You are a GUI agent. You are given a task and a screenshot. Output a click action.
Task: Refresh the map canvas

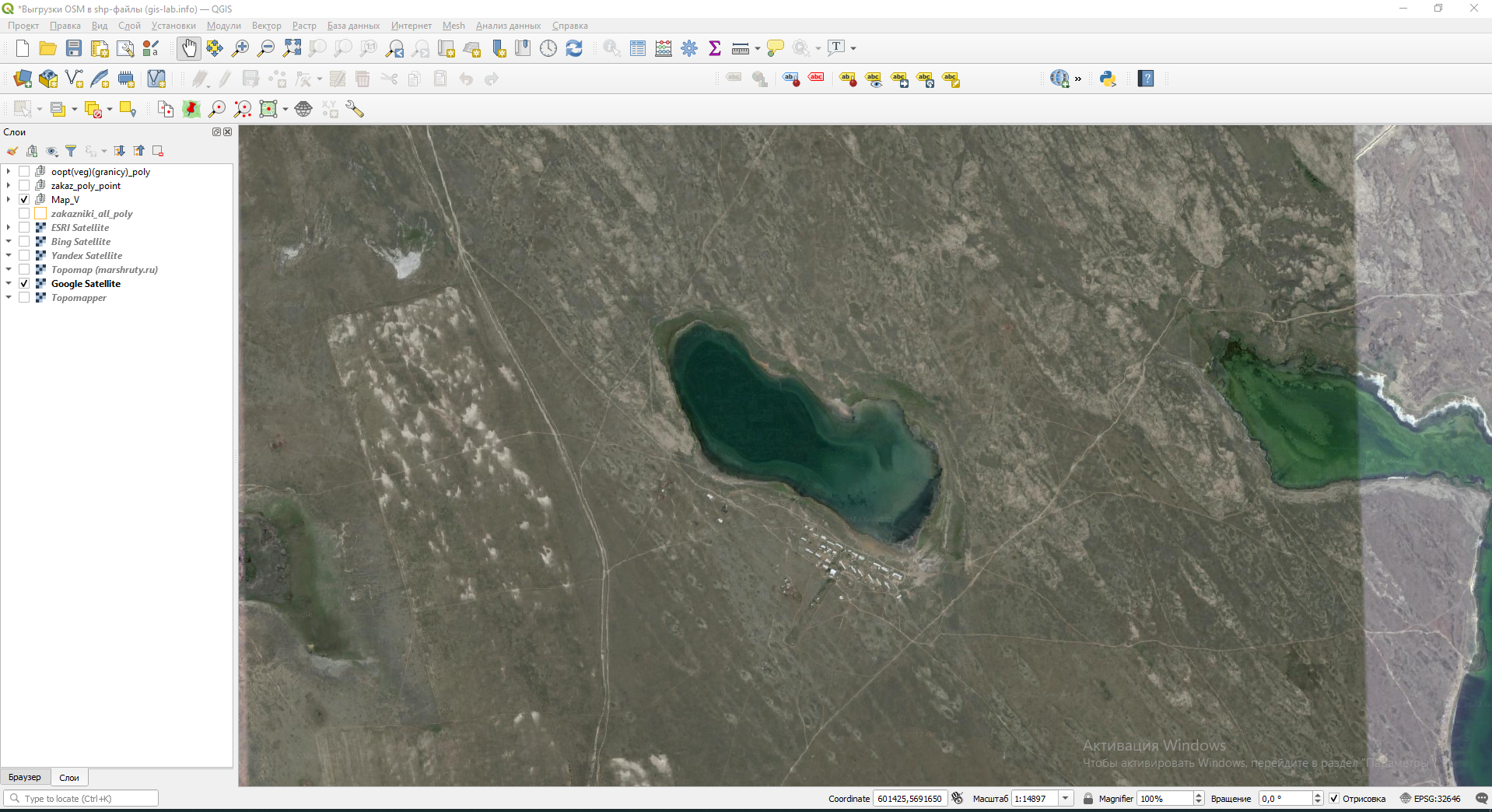pos(574,48)
